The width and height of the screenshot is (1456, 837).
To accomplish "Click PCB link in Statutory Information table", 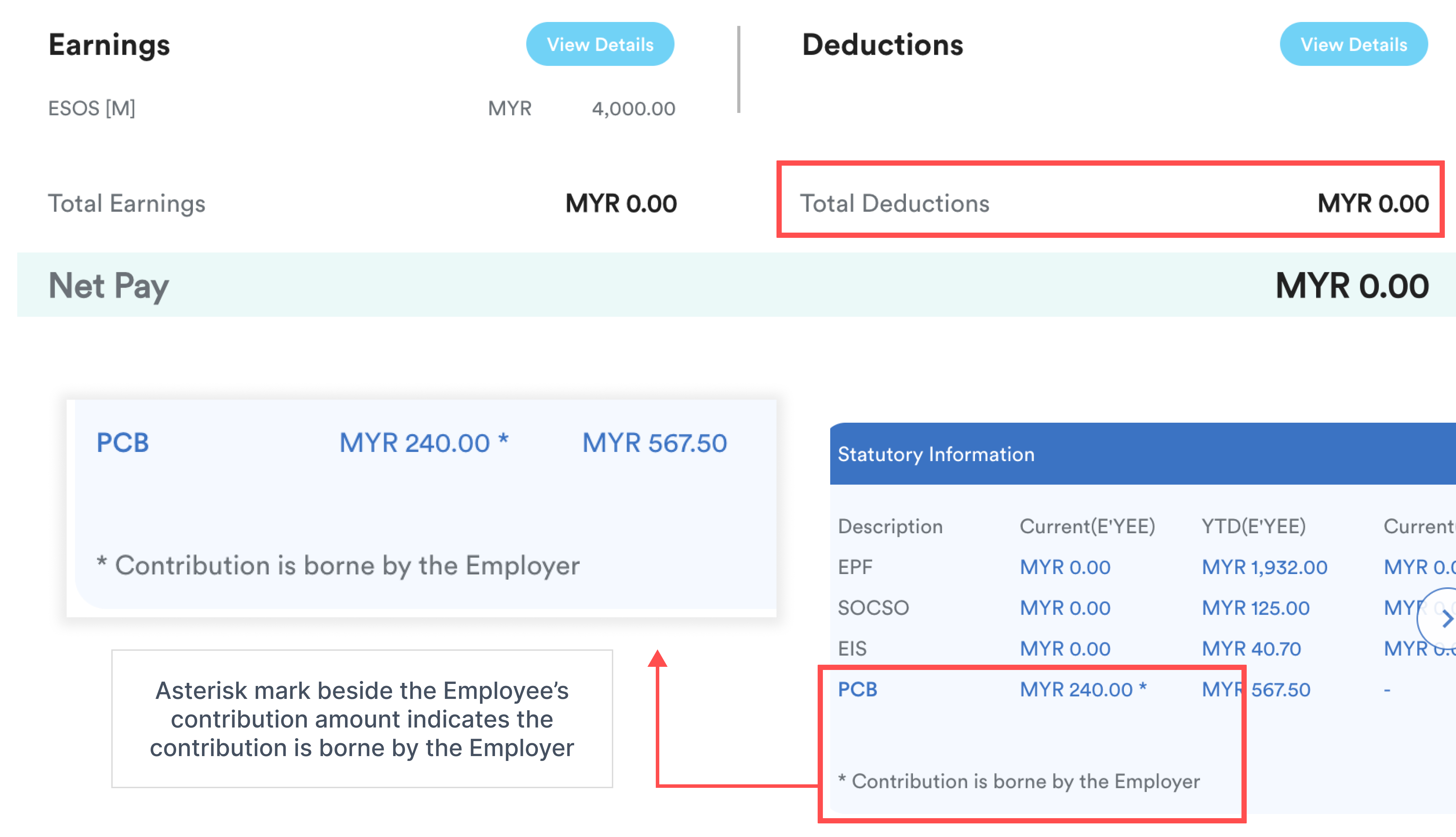I will [857, 689].
